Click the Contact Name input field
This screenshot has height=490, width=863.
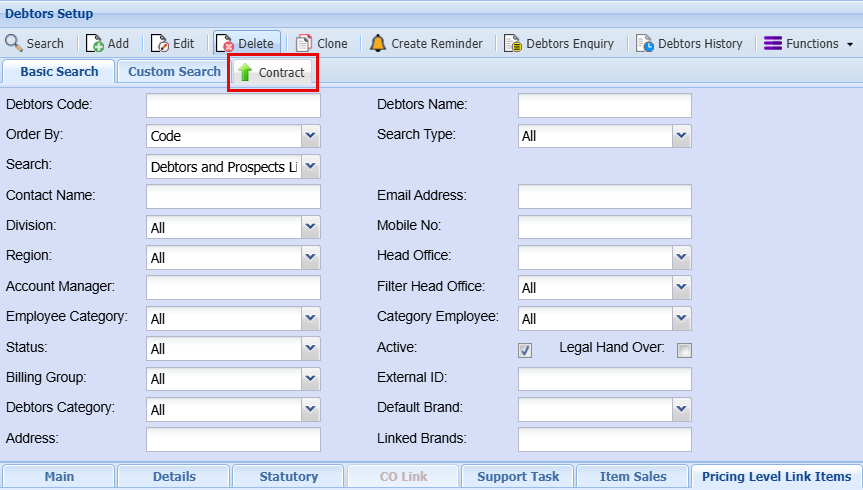click(x=233, y=197)
